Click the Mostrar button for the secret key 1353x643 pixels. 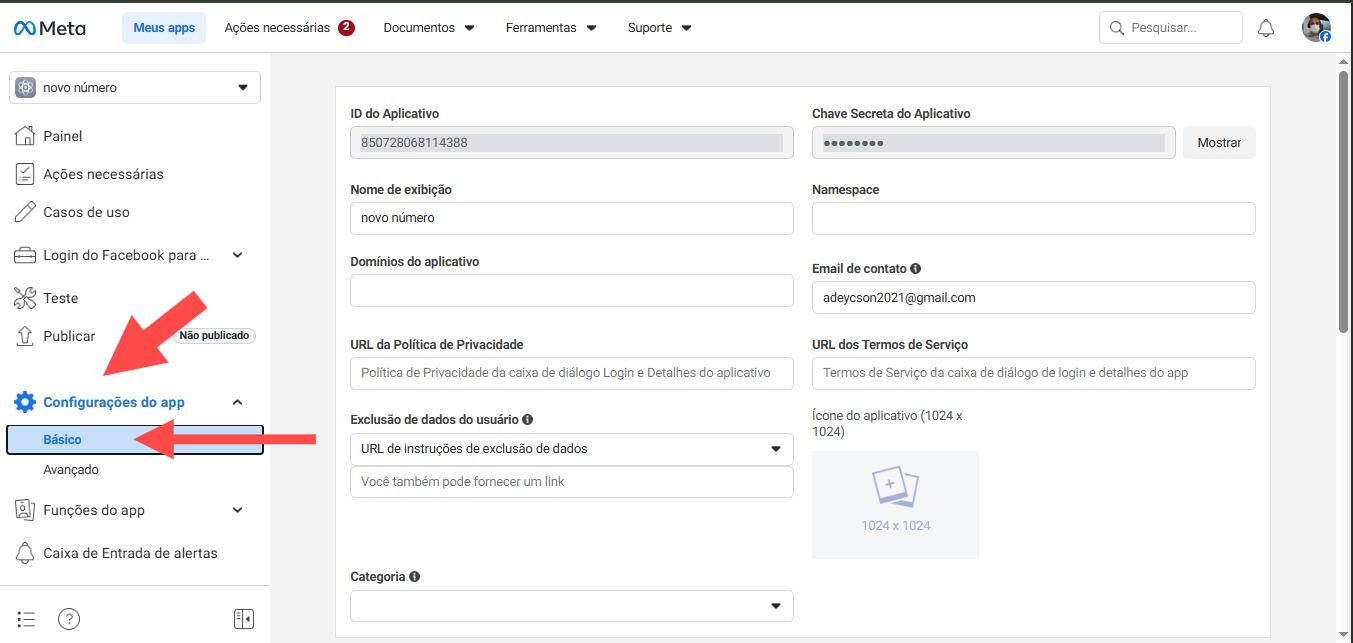click(1219, 143)
